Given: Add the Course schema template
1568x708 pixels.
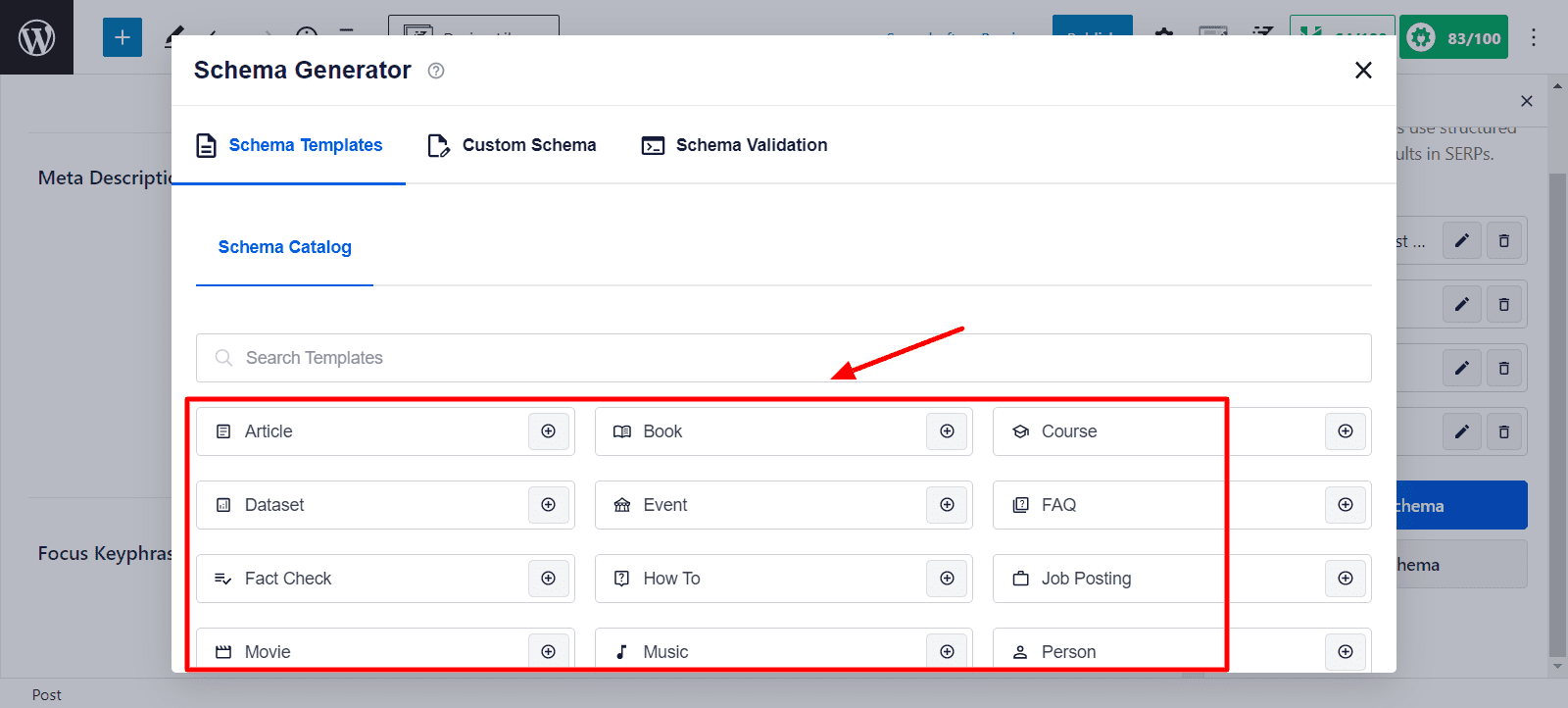Looking at the screenshot, I should tap(1346, 431).
